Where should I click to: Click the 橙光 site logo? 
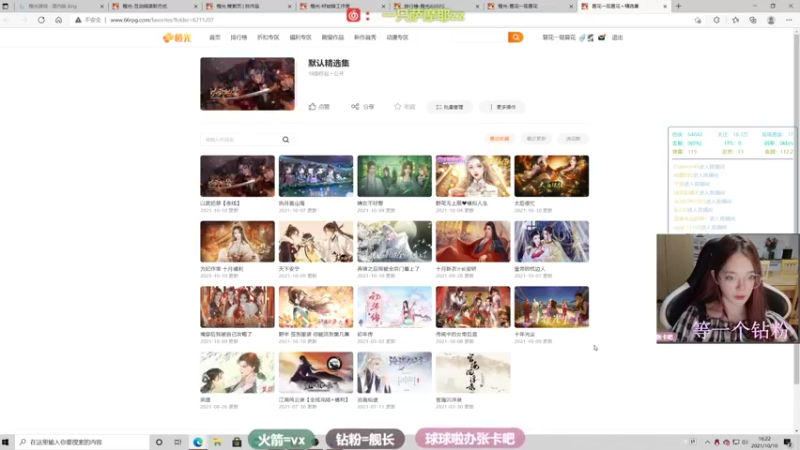pos(177,38)
